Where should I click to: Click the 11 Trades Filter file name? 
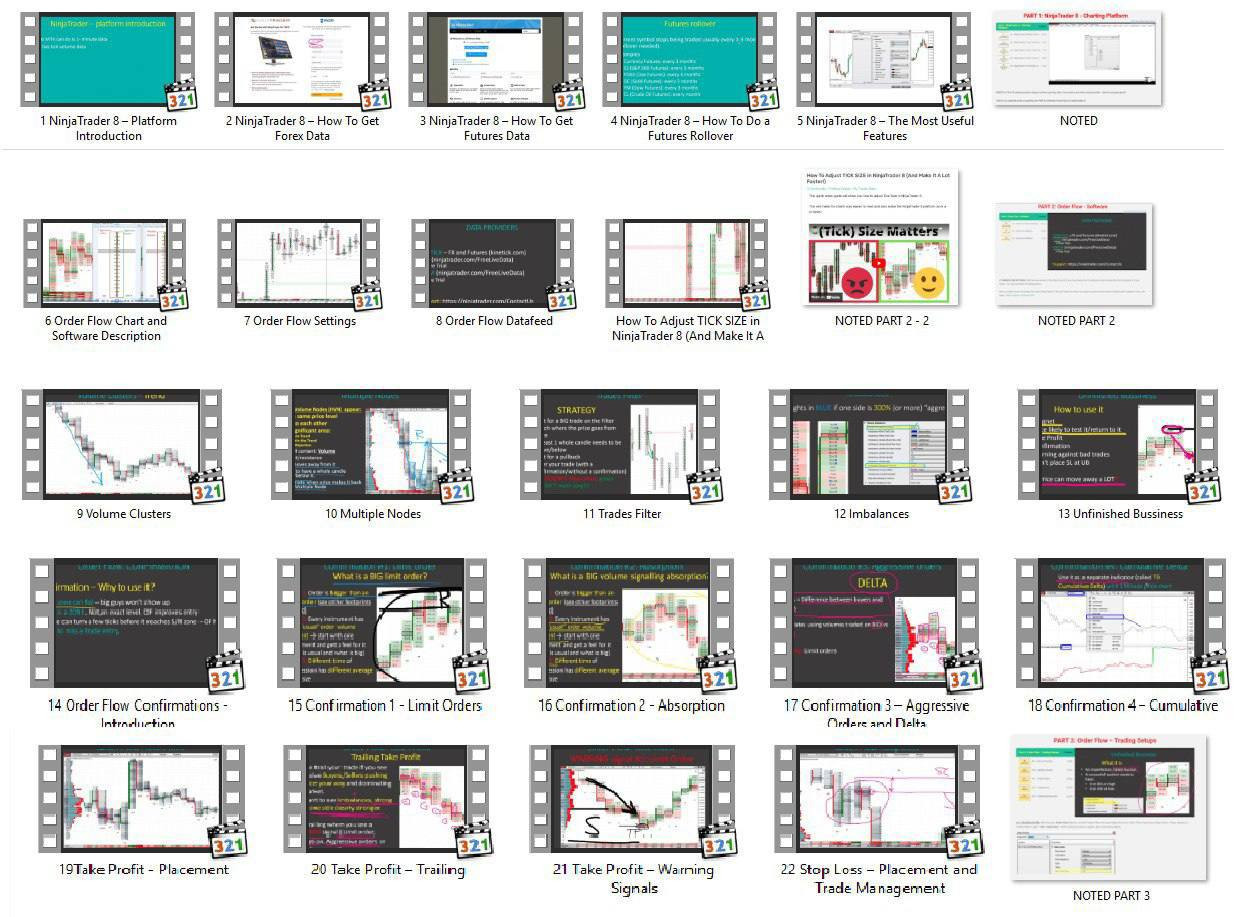point(622,514)
